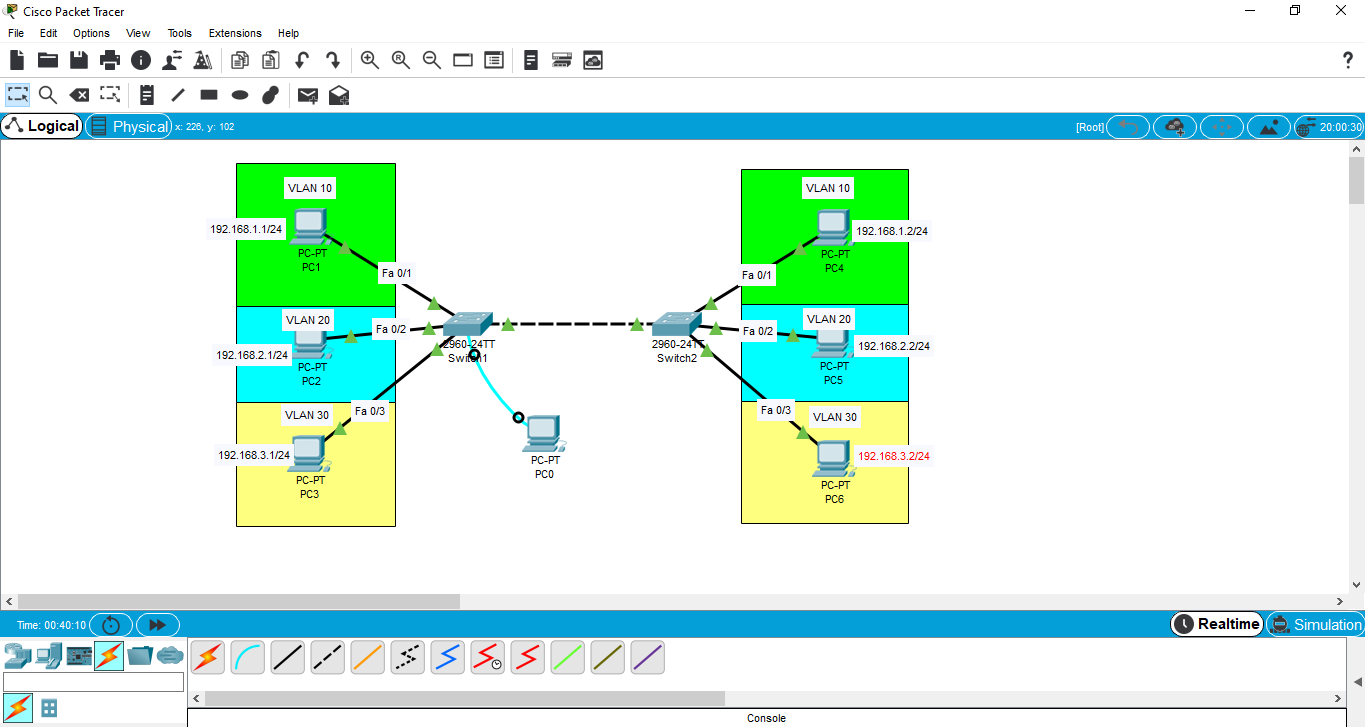The image size is (1365, 727).
Task: Select the Console cable connection type
Action: pyautogui.click(x=247, y=657)
